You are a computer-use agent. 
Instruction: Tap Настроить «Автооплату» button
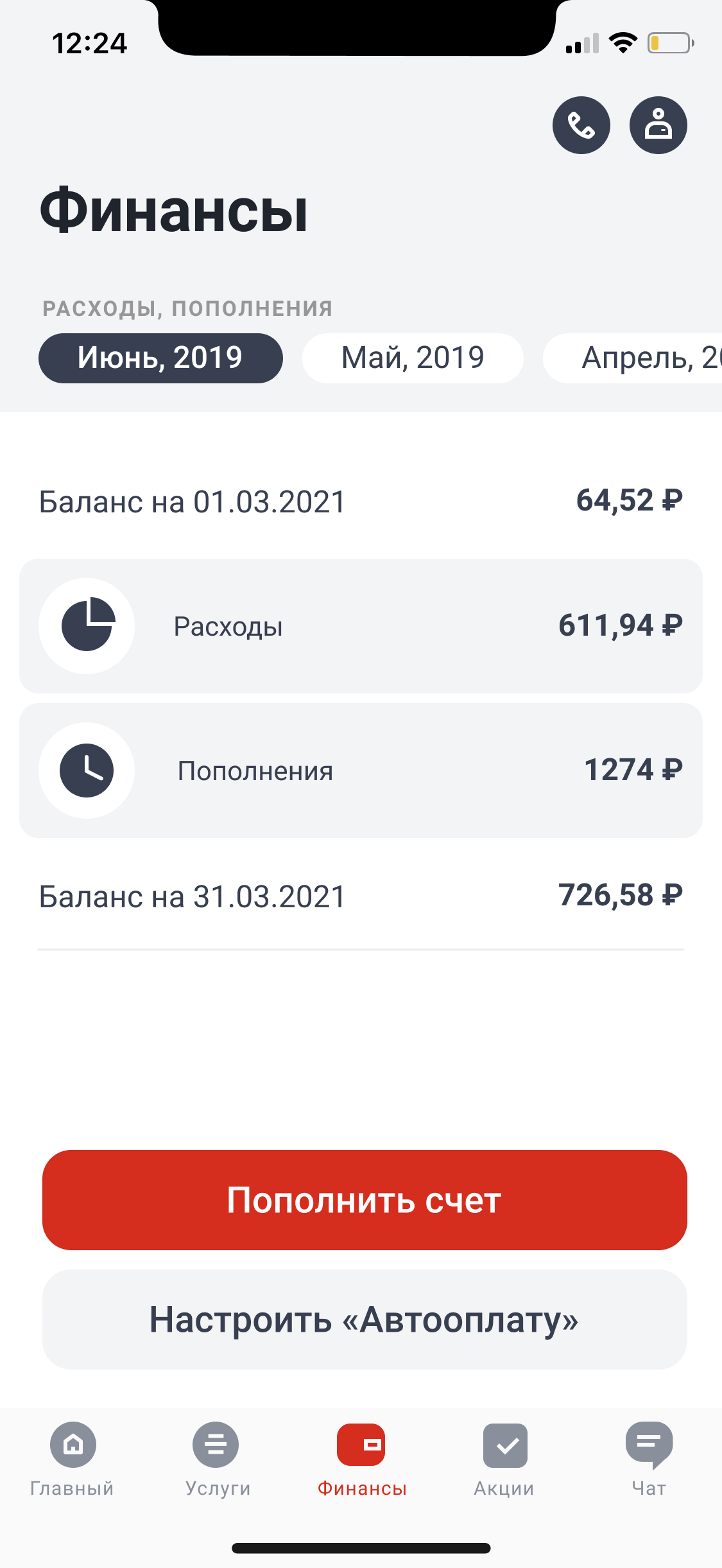tap(365, 1320)
